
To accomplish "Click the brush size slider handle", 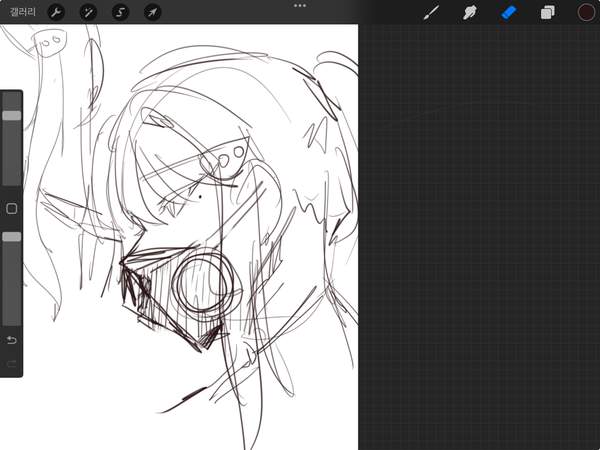I will click(x=12, y=116).
